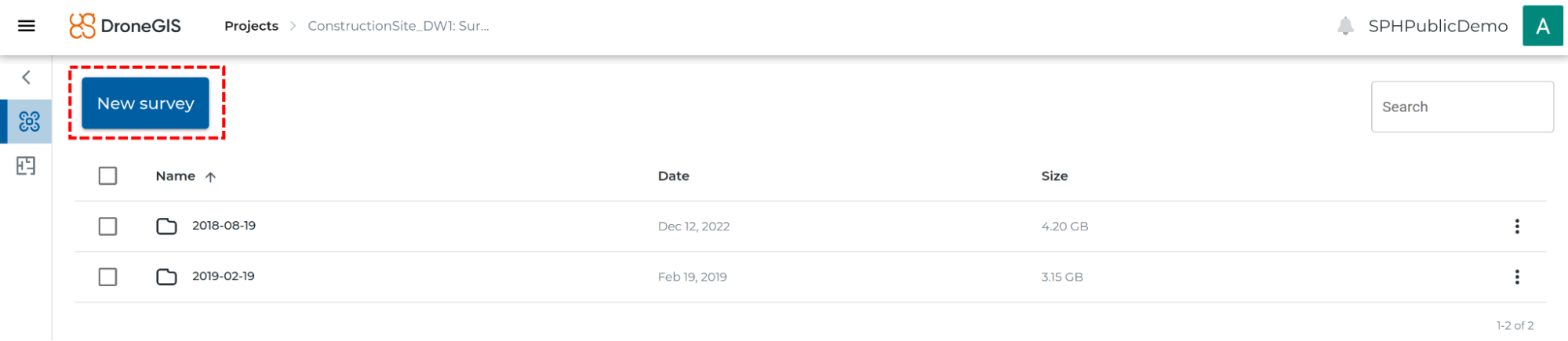
Task: Check the box for survey 2019-02-19
Action: [x=108, y=277]
